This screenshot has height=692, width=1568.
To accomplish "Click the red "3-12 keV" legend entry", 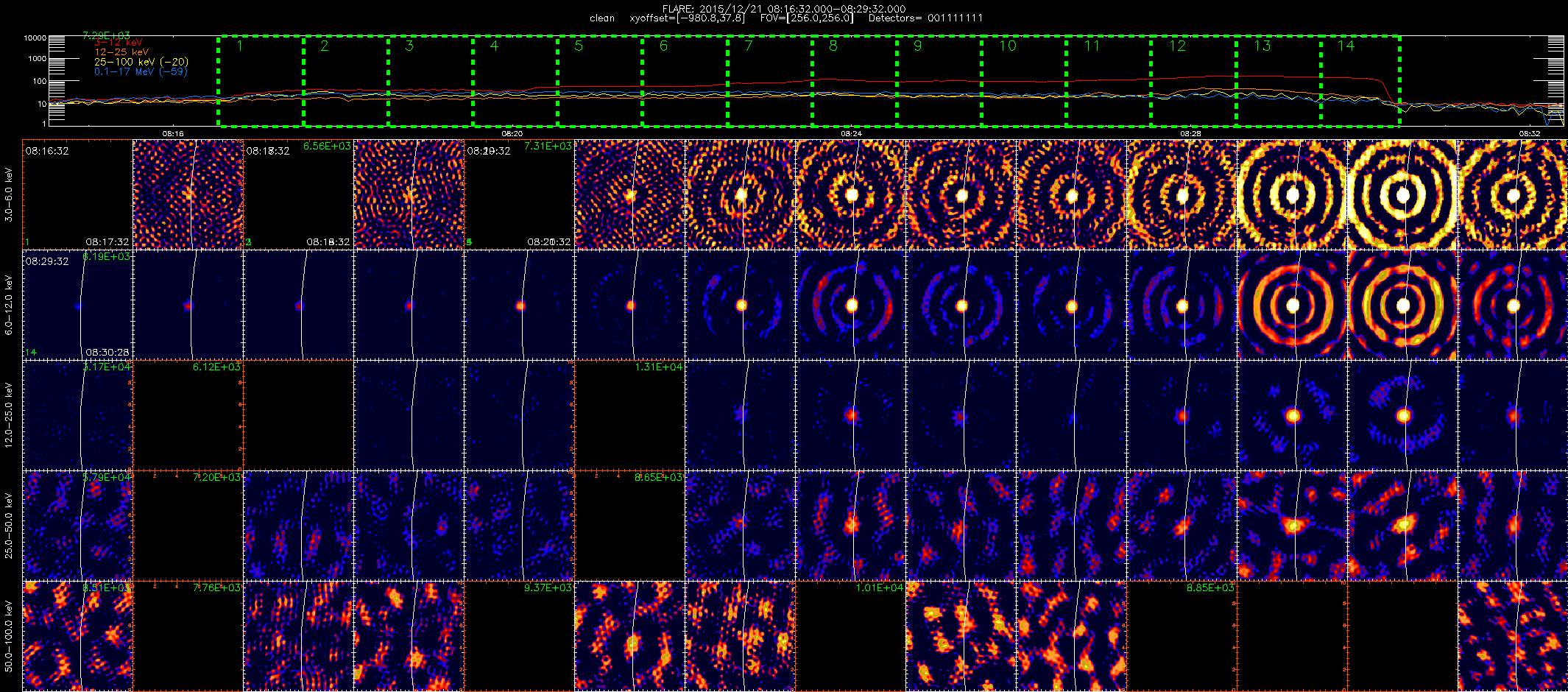I will [118, 43].
